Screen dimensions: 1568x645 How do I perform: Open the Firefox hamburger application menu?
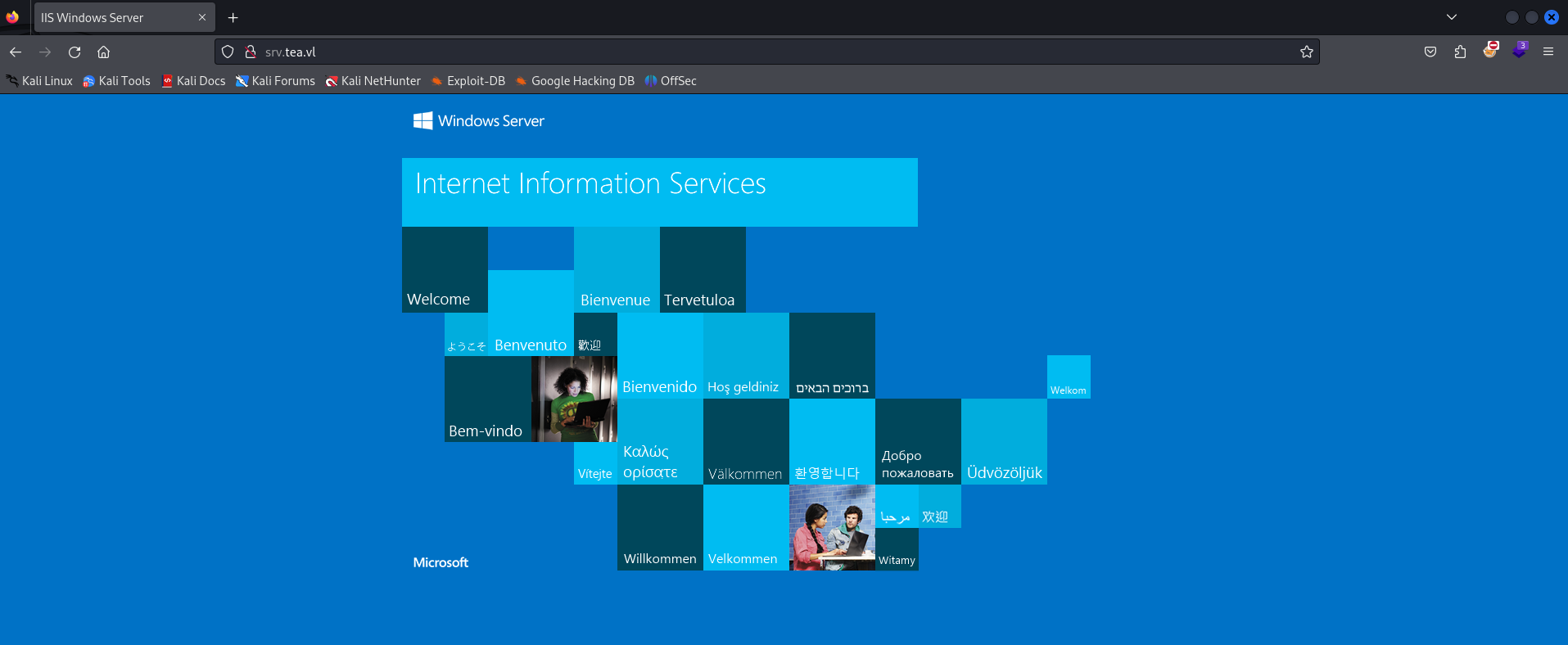pos(1548,52)
